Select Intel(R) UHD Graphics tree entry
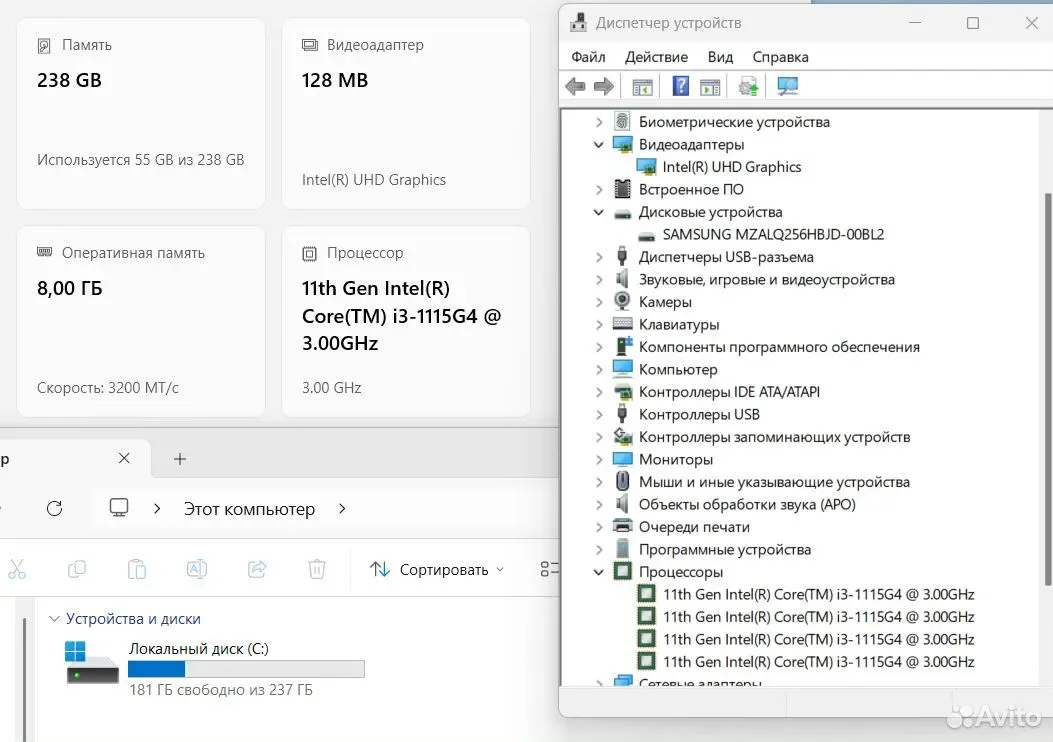The width and height of the screenshot is (1053, 742). 731,167
